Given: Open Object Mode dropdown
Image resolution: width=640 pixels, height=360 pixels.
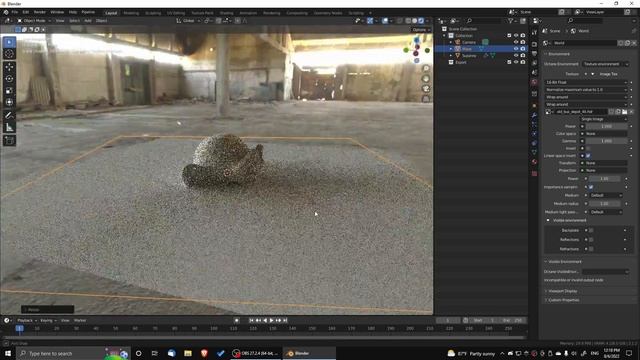Looking at the screenshot, I should coord(34,20).
